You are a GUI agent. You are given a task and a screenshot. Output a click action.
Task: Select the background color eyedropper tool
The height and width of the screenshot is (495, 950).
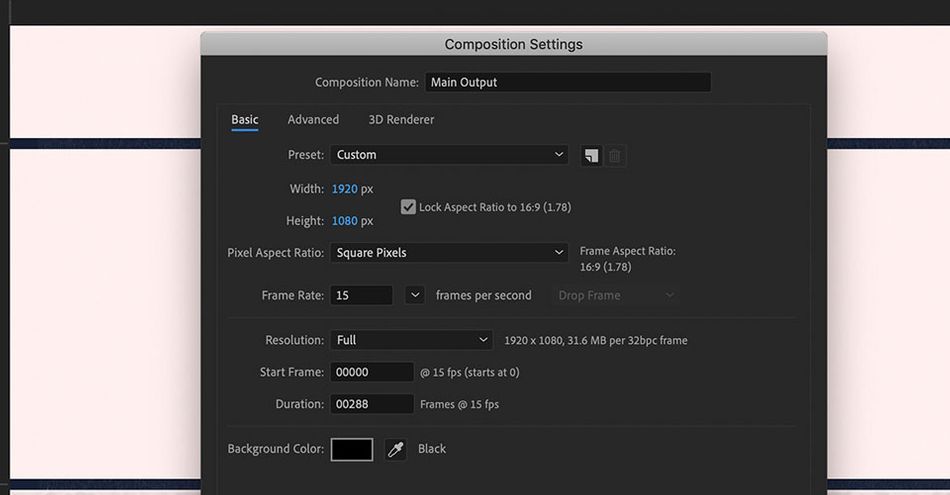(396, 450)
